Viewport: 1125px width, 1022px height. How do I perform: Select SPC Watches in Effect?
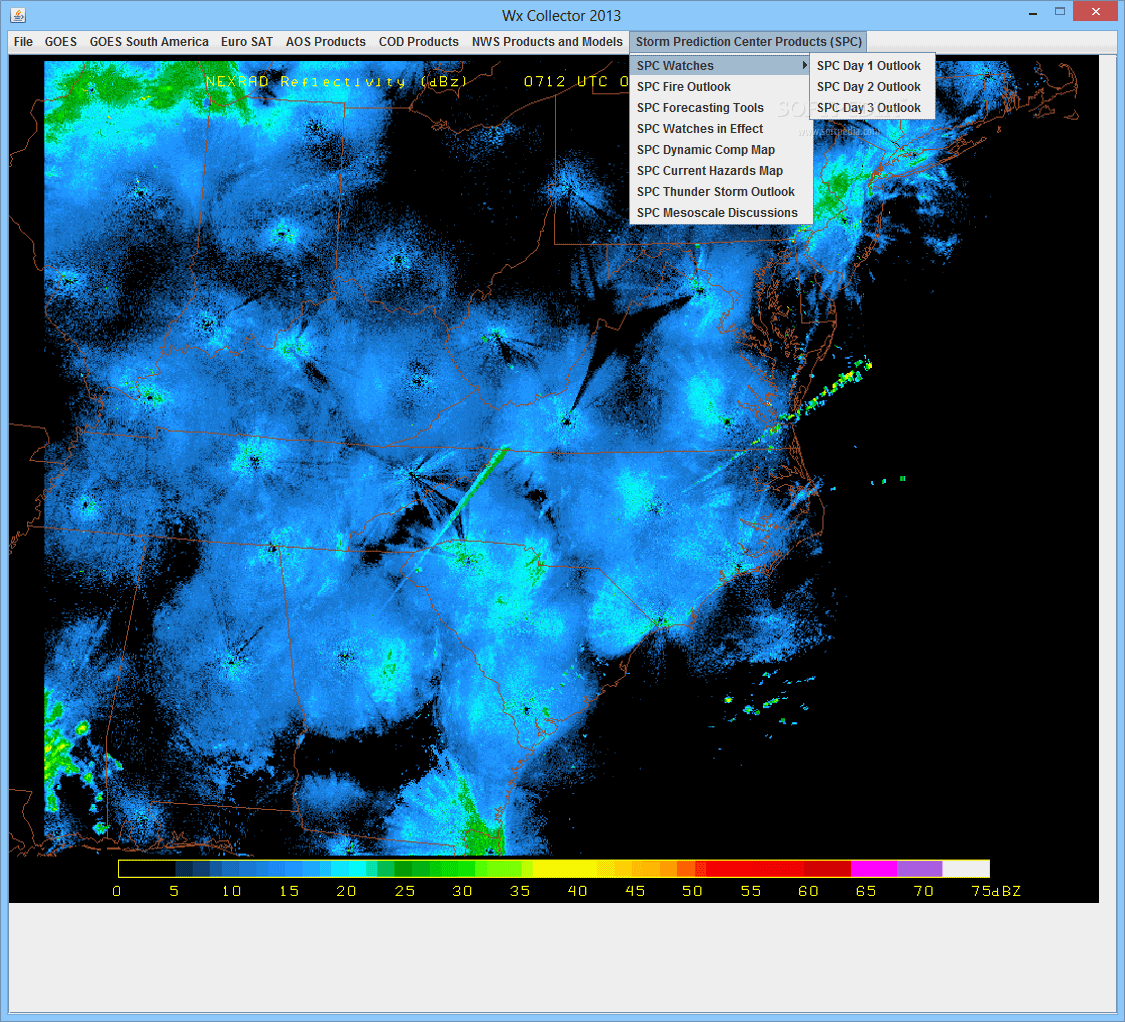[x=720, y=128]
